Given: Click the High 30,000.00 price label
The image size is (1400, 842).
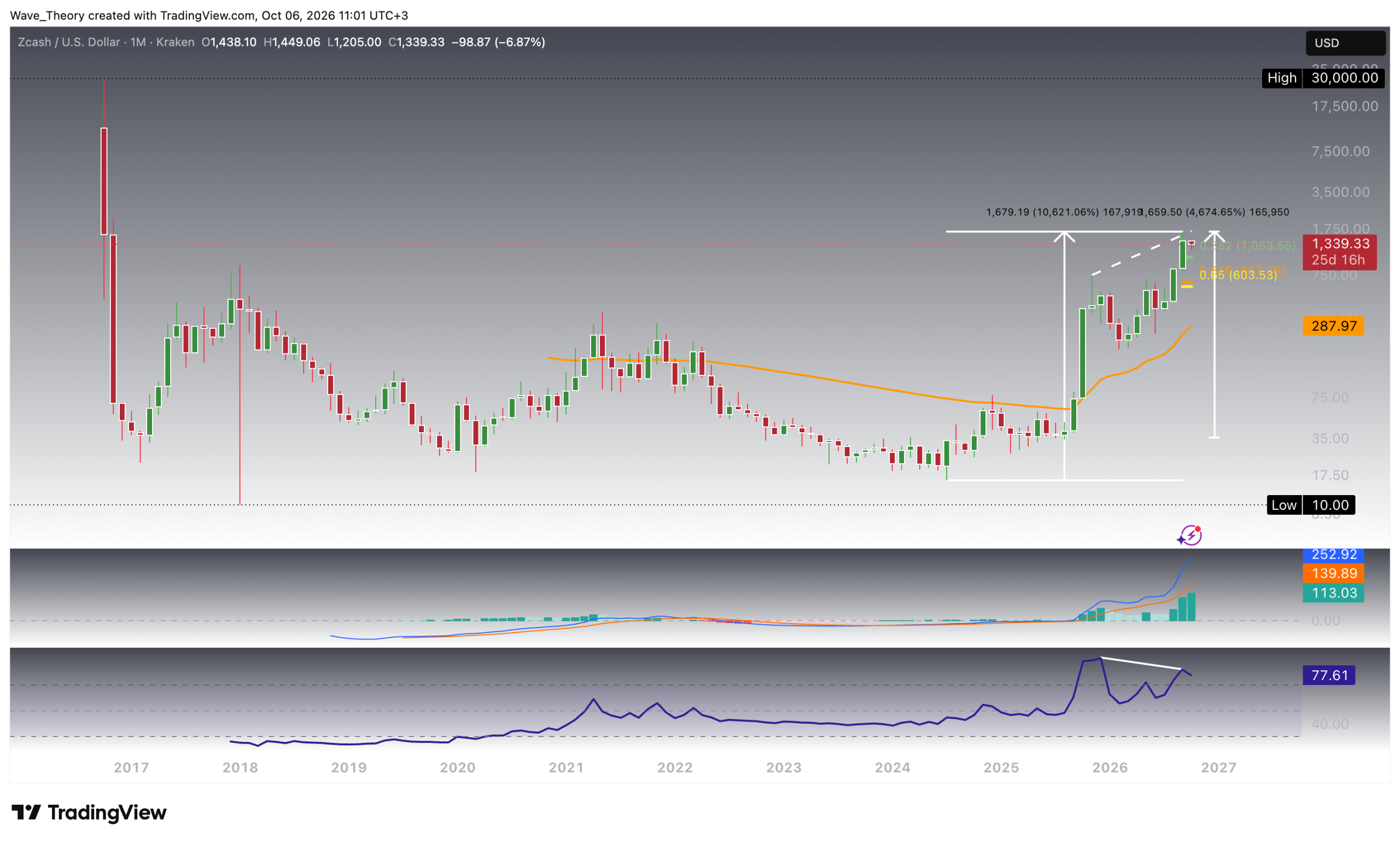Looking at the screenshot, I should [x=1323, y=78].
